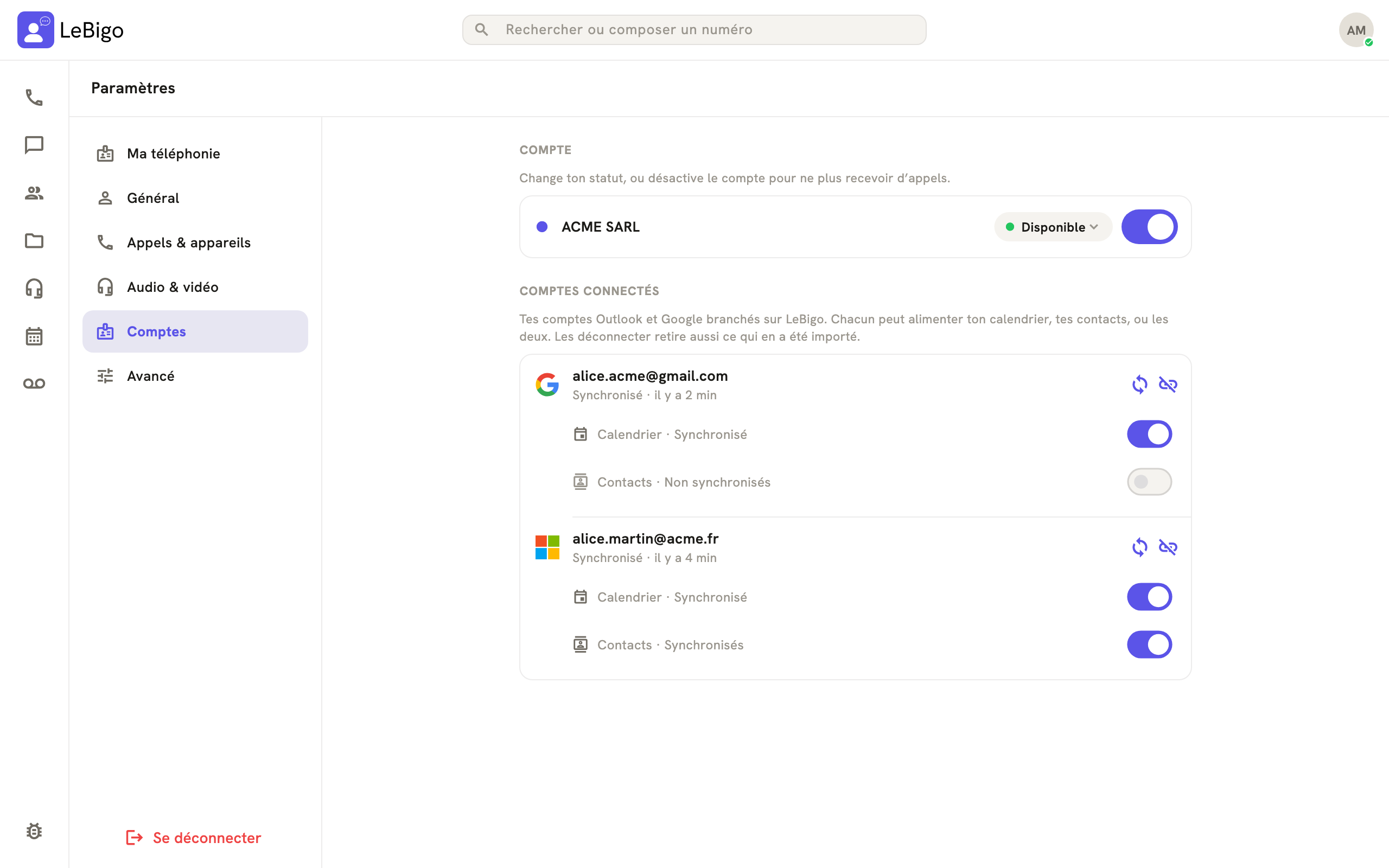
Task: Click the Google logo of gmail account
Action: [547, 385]
